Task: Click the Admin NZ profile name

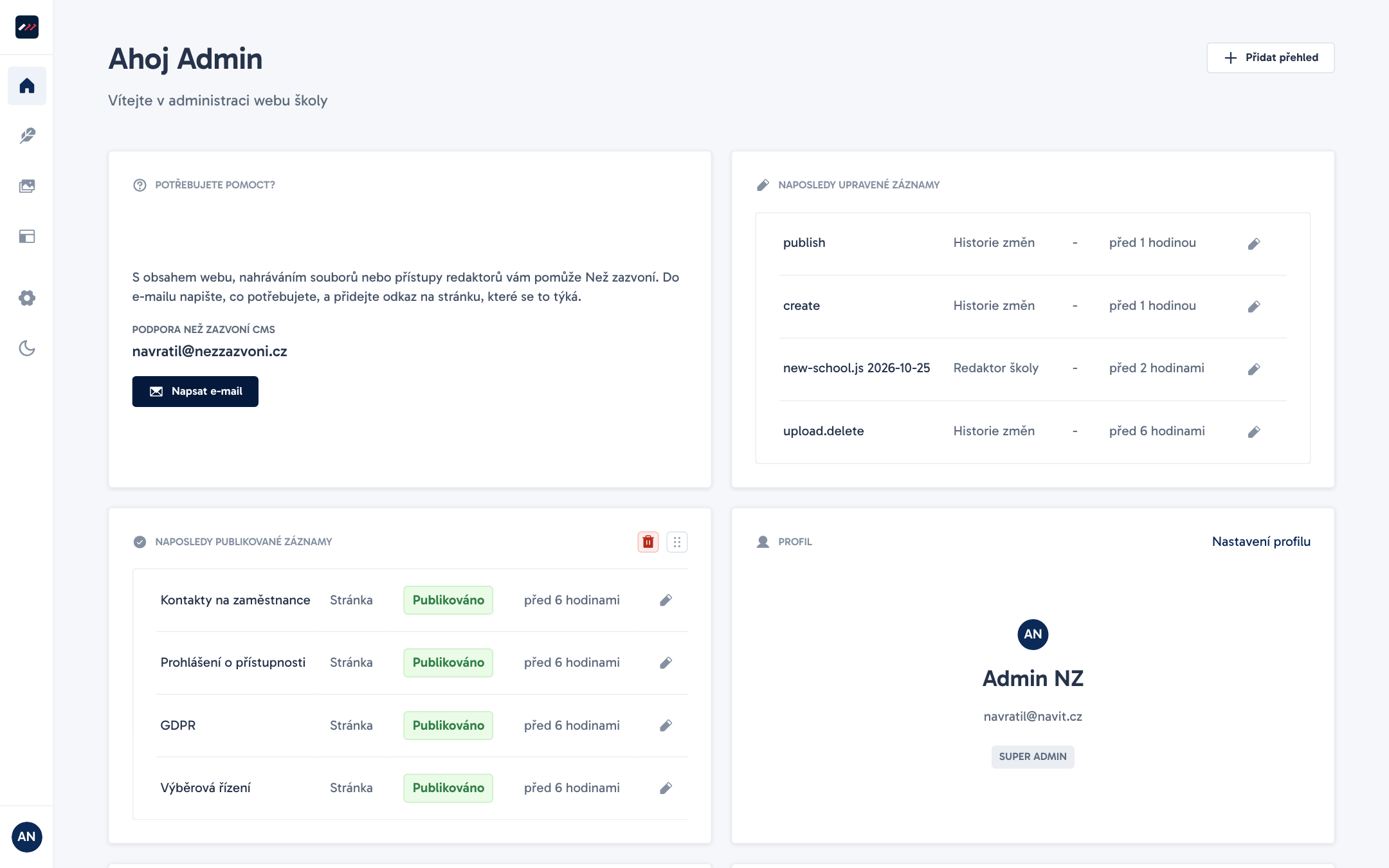Action: [x=1033, y=678]
